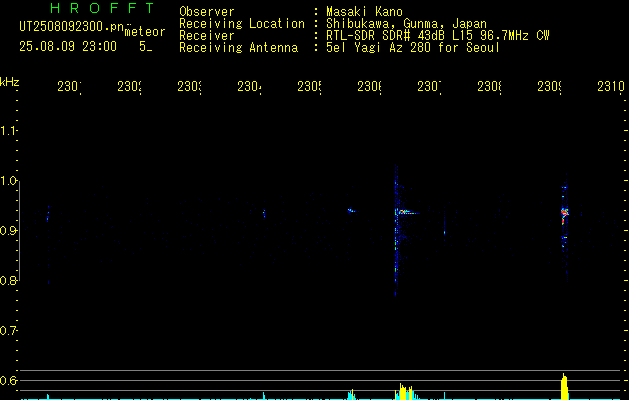Image resolution: width=629 pixels, height=400 pixels.
Task: Click the 1.0 frequency axis label
Action: tap(8, 181)
